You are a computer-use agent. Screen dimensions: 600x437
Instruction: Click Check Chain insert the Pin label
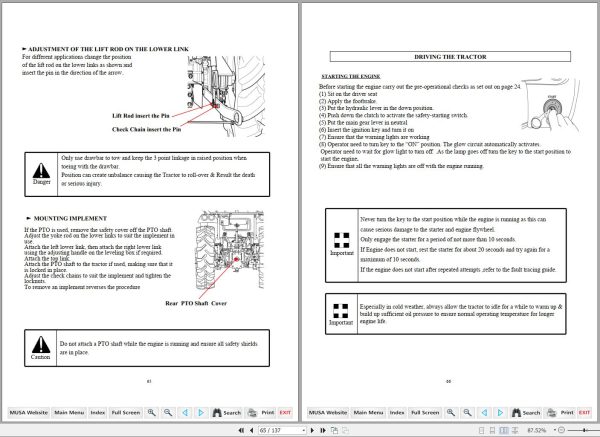(x=147, y=129)
